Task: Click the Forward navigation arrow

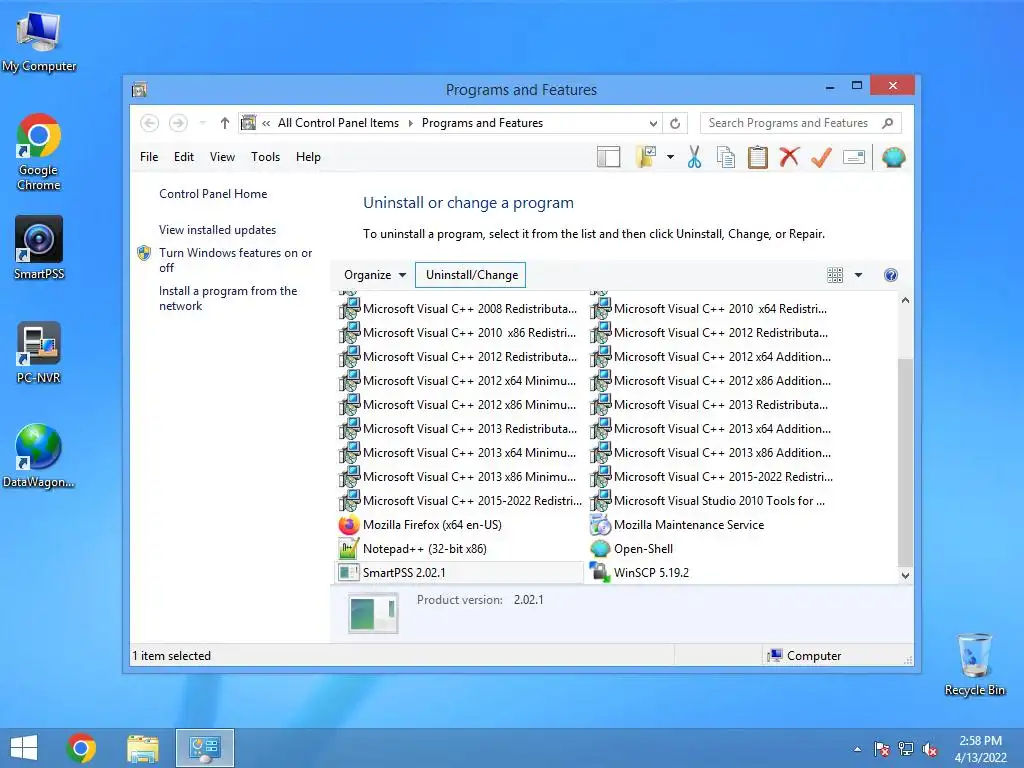Action: click(x=178, y=123)
